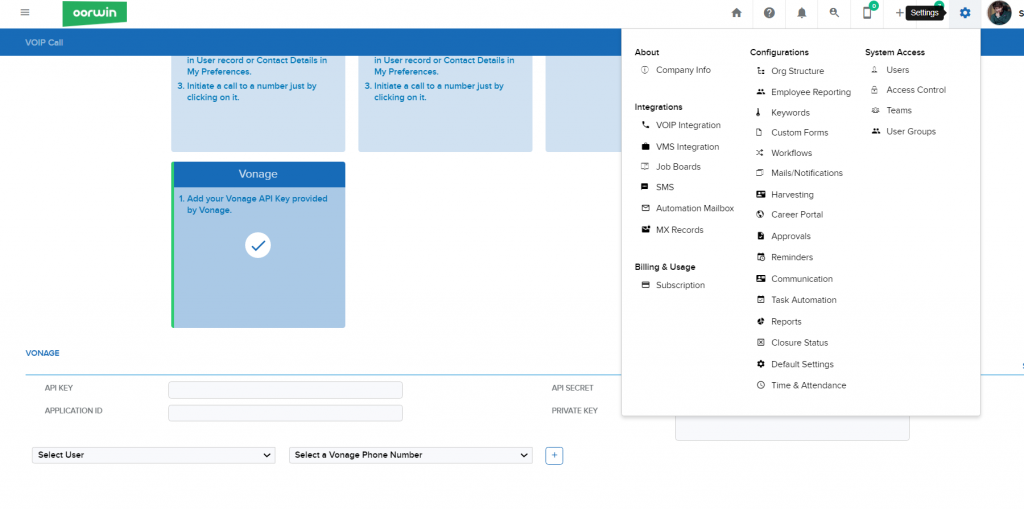This screenshot has width=1024, height=509.
Task: Open Harvesting configuration
Action: click(792, 195)
